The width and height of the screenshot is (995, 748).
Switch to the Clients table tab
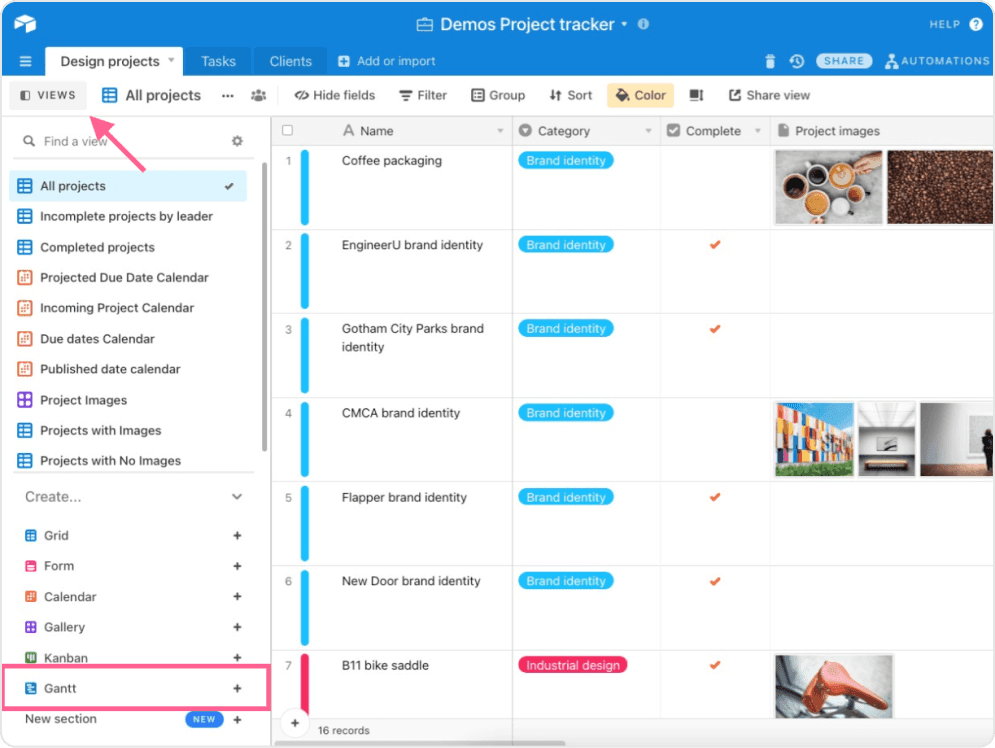click(290, 61)
